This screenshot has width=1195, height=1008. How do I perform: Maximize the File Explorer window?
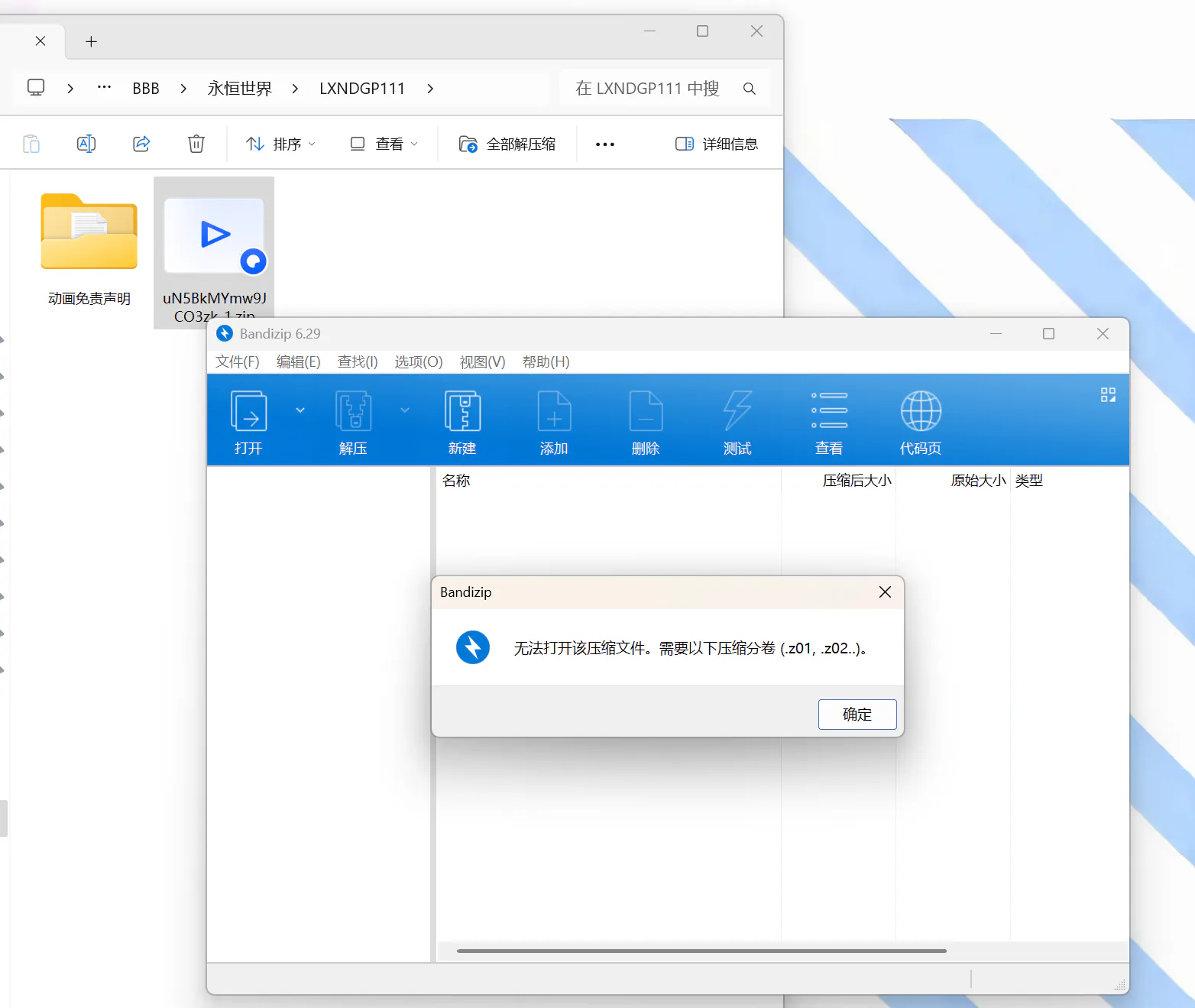702,31
